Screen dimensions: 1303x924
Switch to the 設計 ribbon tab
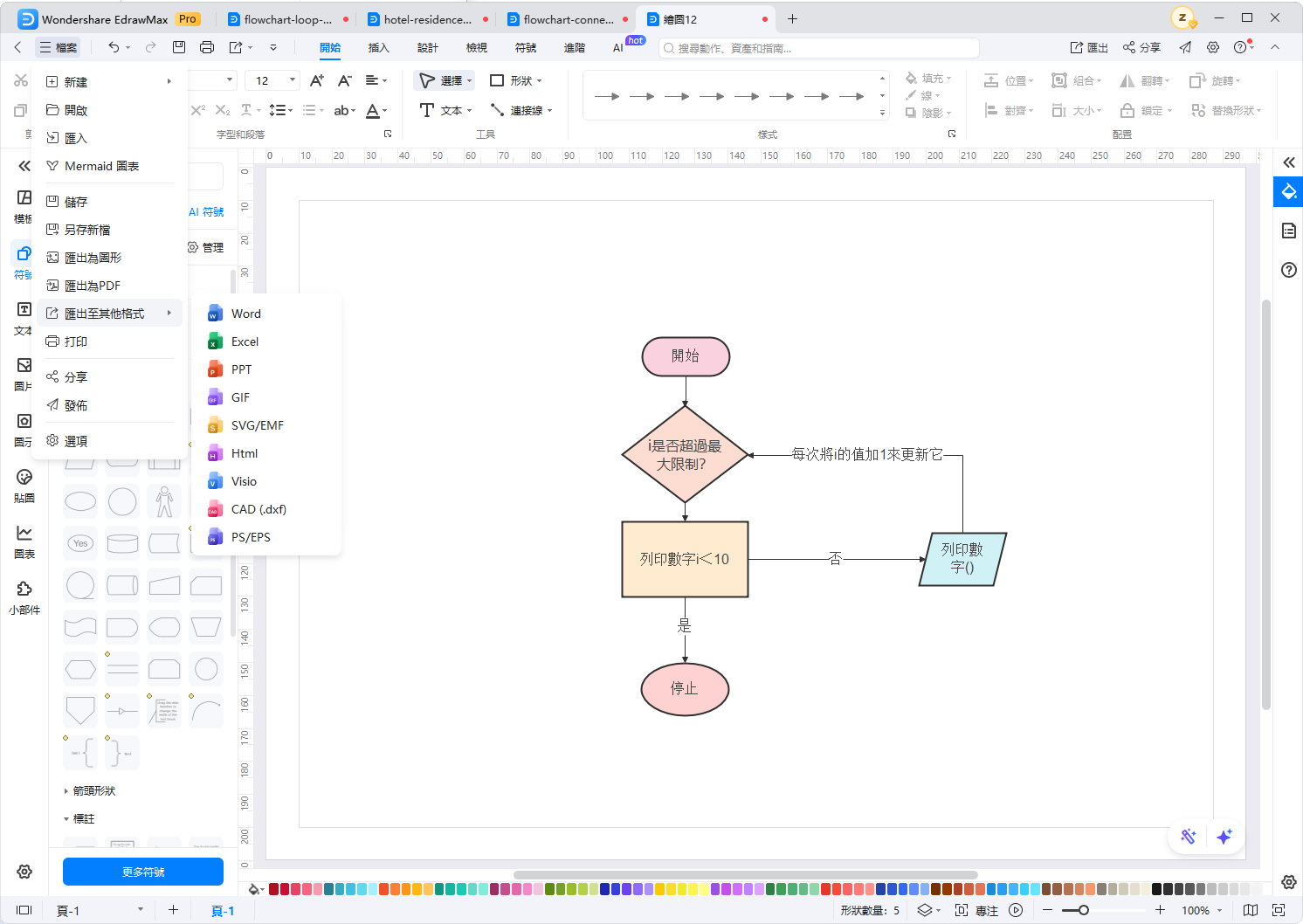click(427, 48)
